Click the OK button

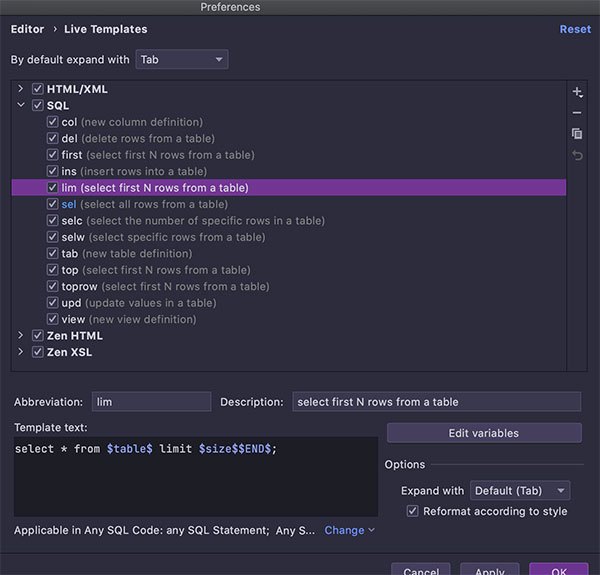point(559,570)
